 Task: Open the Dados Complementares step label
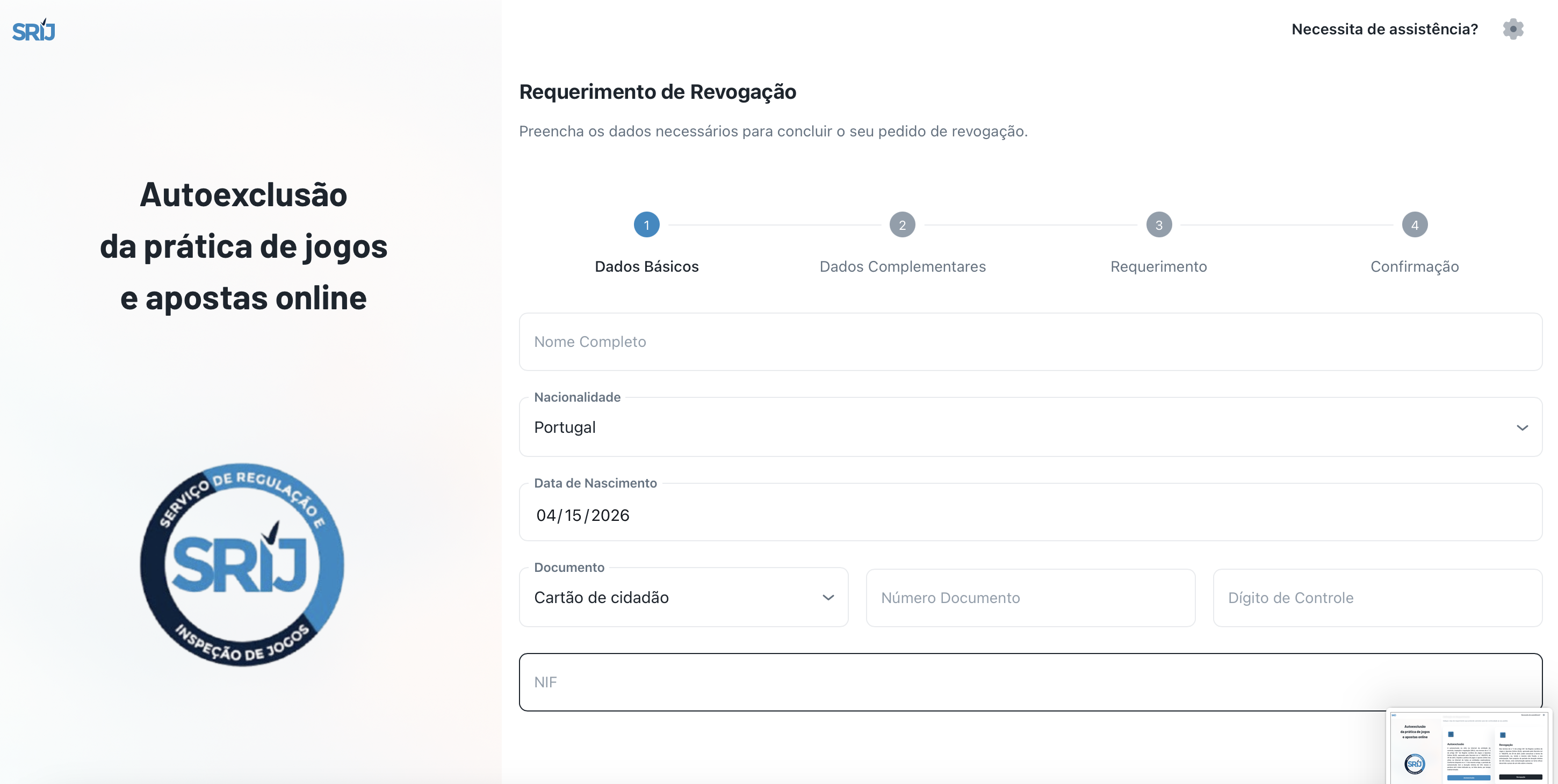(x=903, y=266)
